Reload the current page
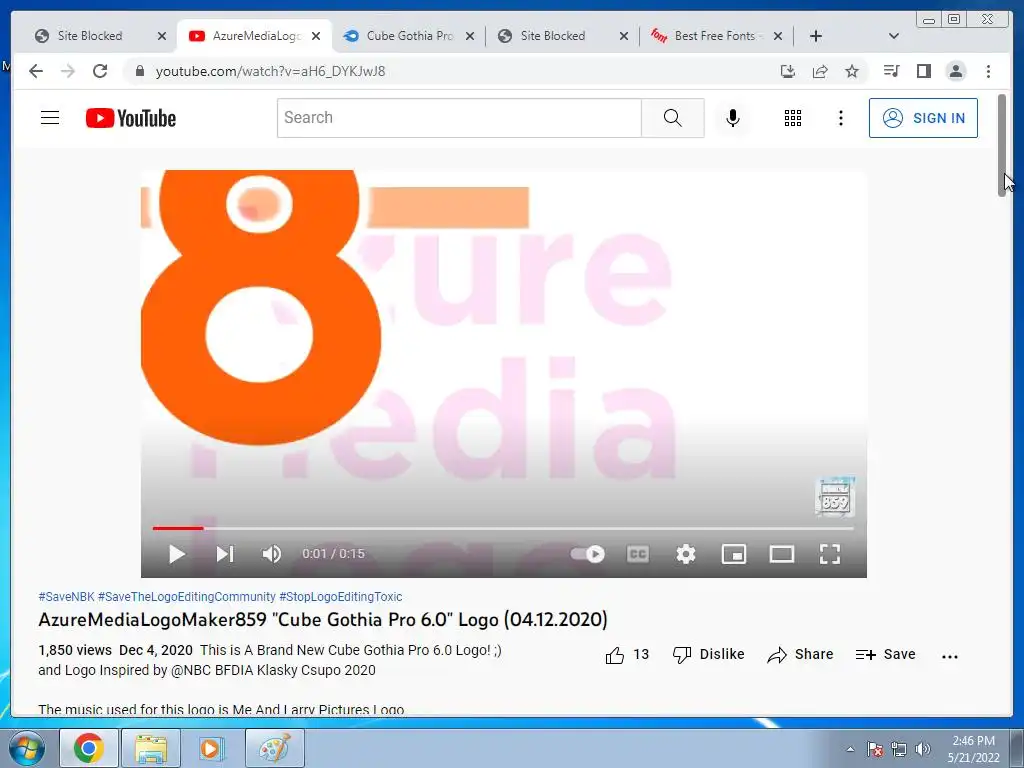The width and height of the screenshot is (1024, 768). coord(100,71)
